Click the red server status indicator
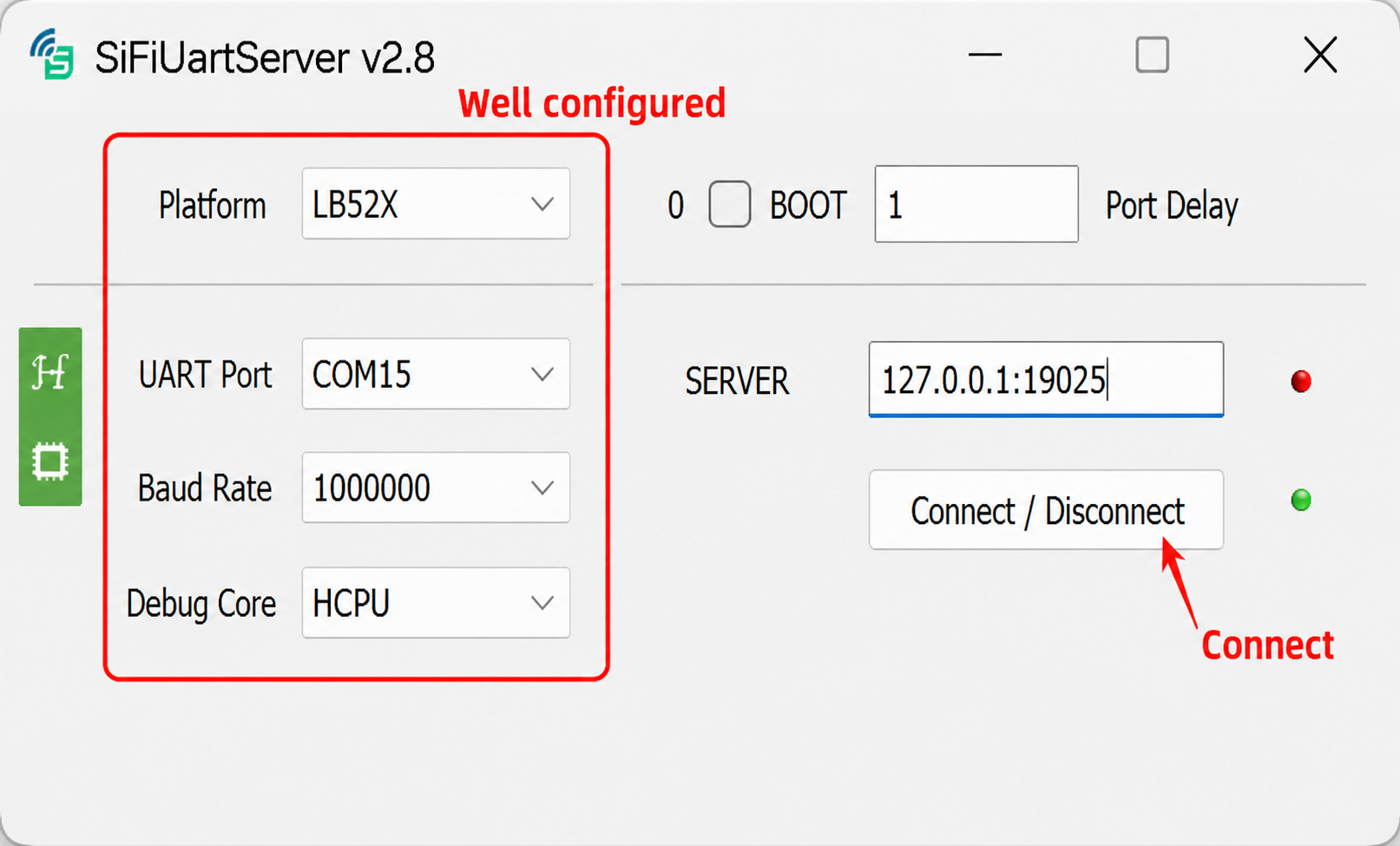The height and width of the screenshot is (846, 1400). click(x=1300, y=381)
